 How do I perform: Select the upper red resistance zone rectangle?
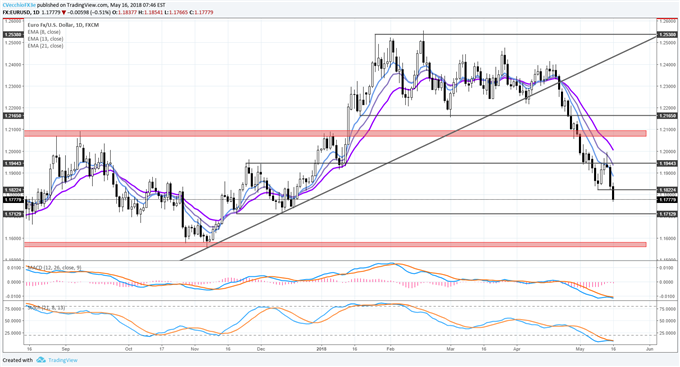pos(335,133)
